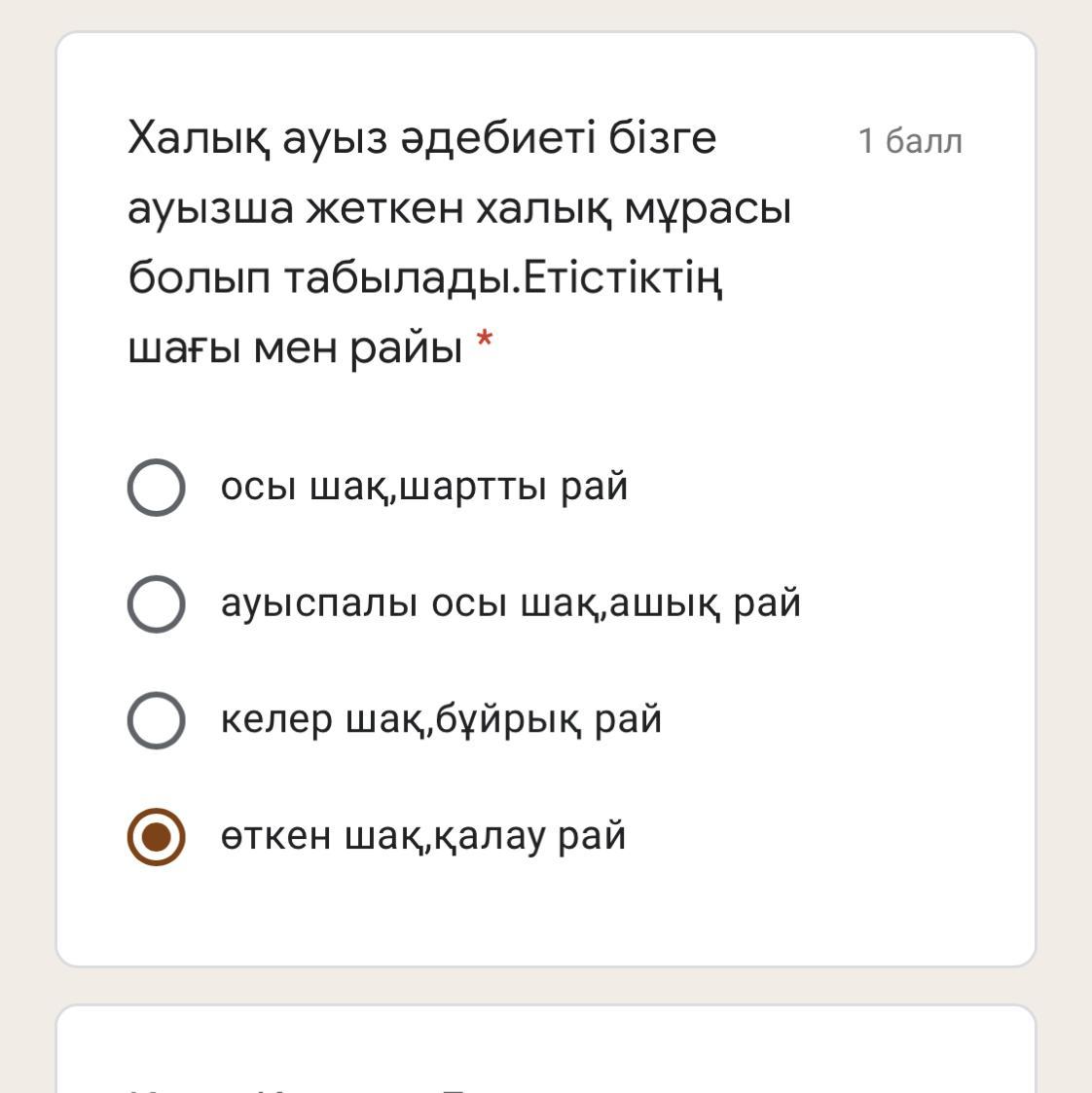Click the "ауызша жеткен халық мұрасы" question line
This screenshot has width=1092, height=1093.
460,208
